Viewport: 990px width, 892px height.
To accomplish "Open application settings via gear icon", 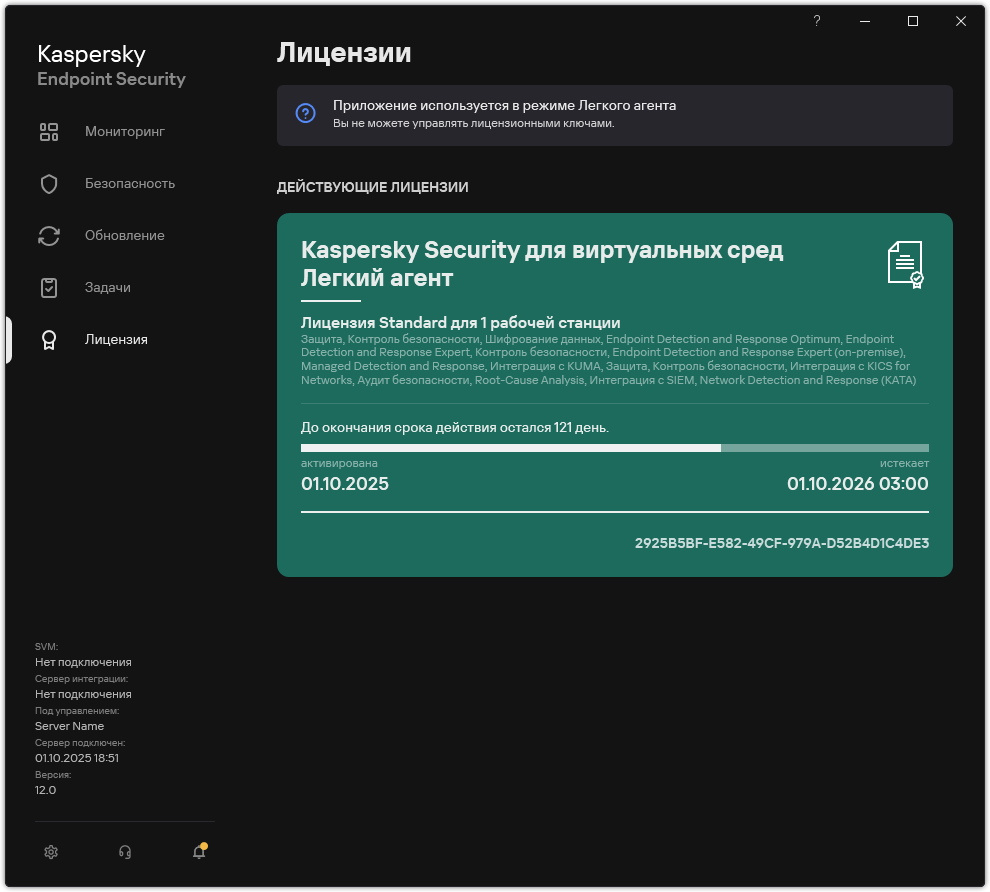I will [51, 851].
